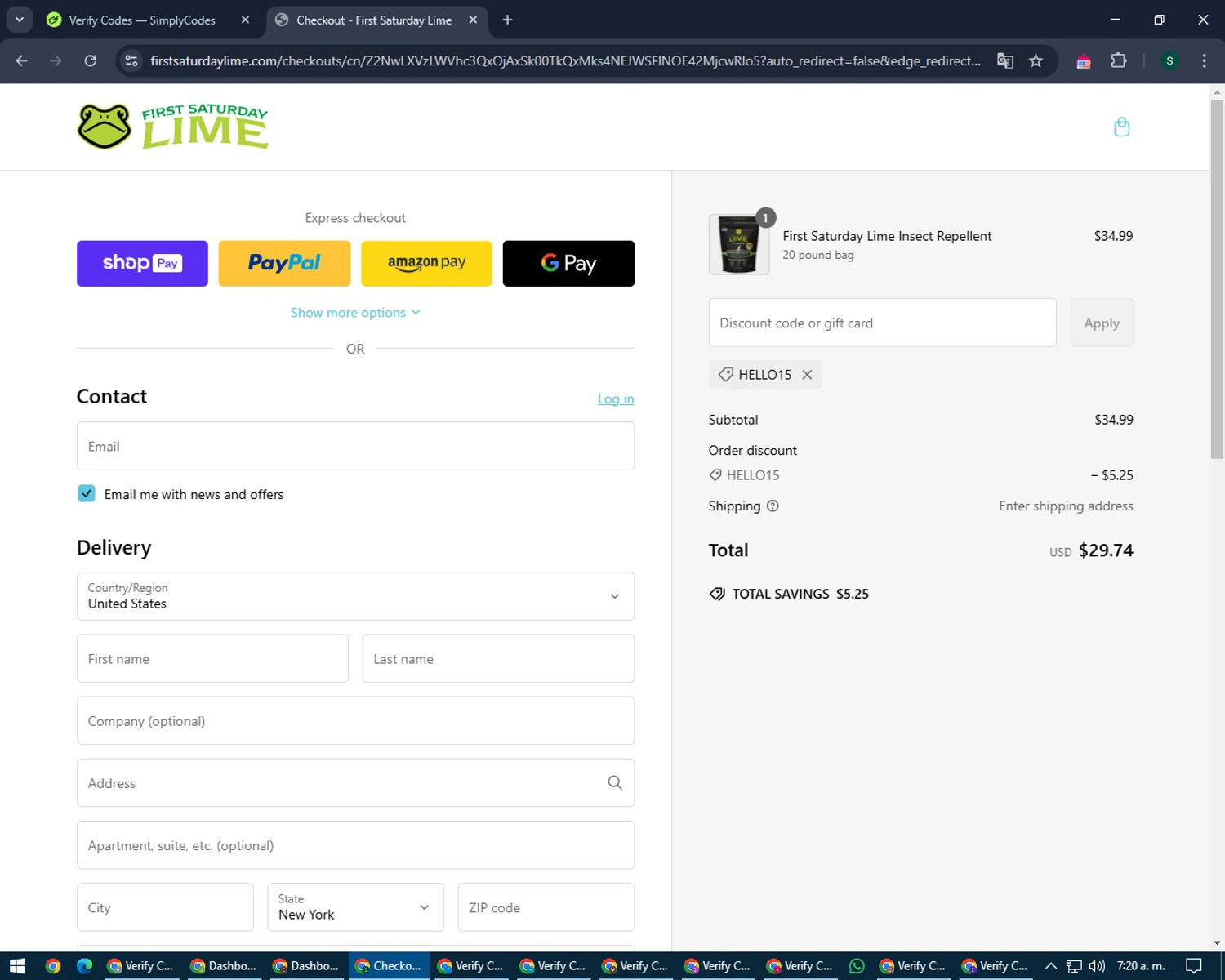Open the volume control in system tray
Screen dimensions: 1225x980
point(1097,966)
